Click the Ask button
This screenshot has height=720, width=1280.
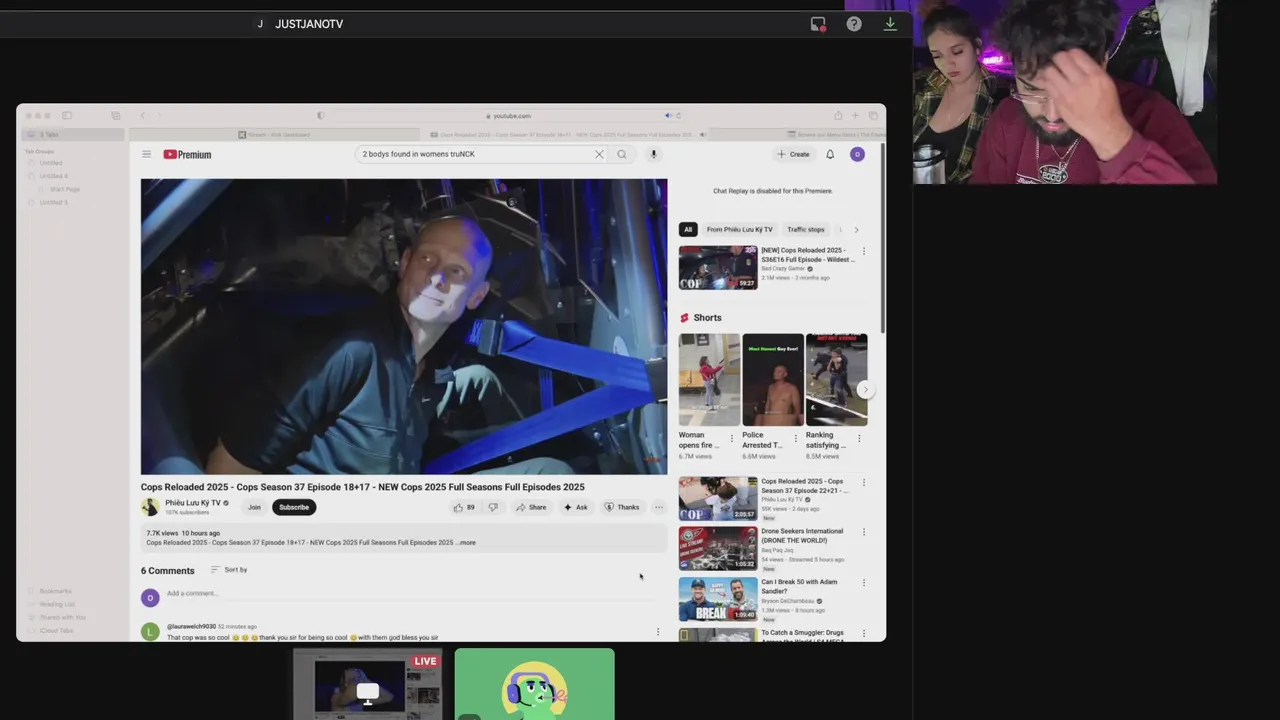[576, 507]
